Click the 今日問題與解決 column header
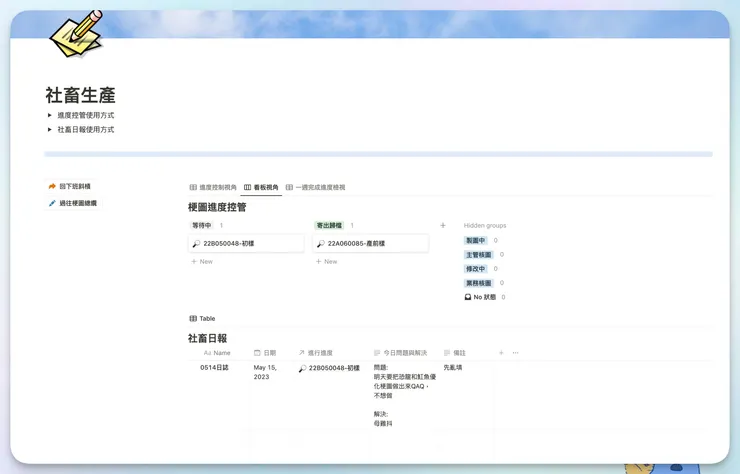Screen dimensions: 740x474 coord(400,353)
